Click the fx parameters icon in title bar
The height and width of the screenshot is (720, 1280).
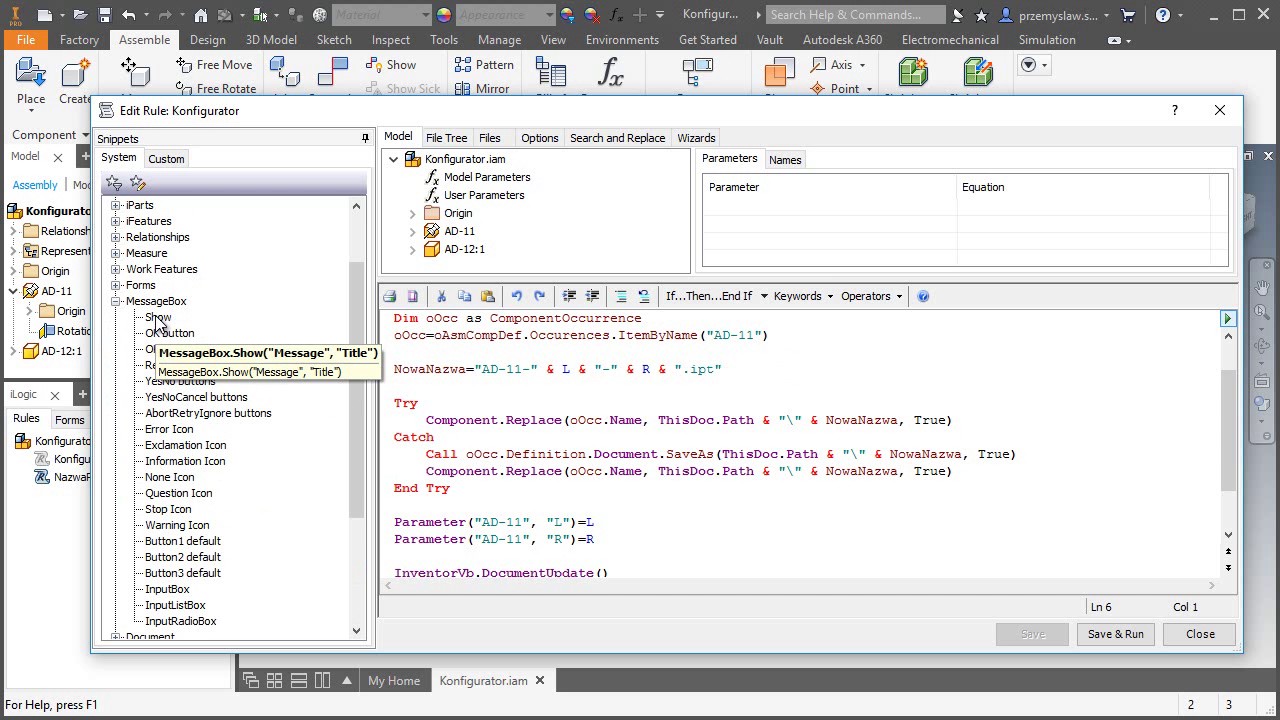[x=617, y=15]
